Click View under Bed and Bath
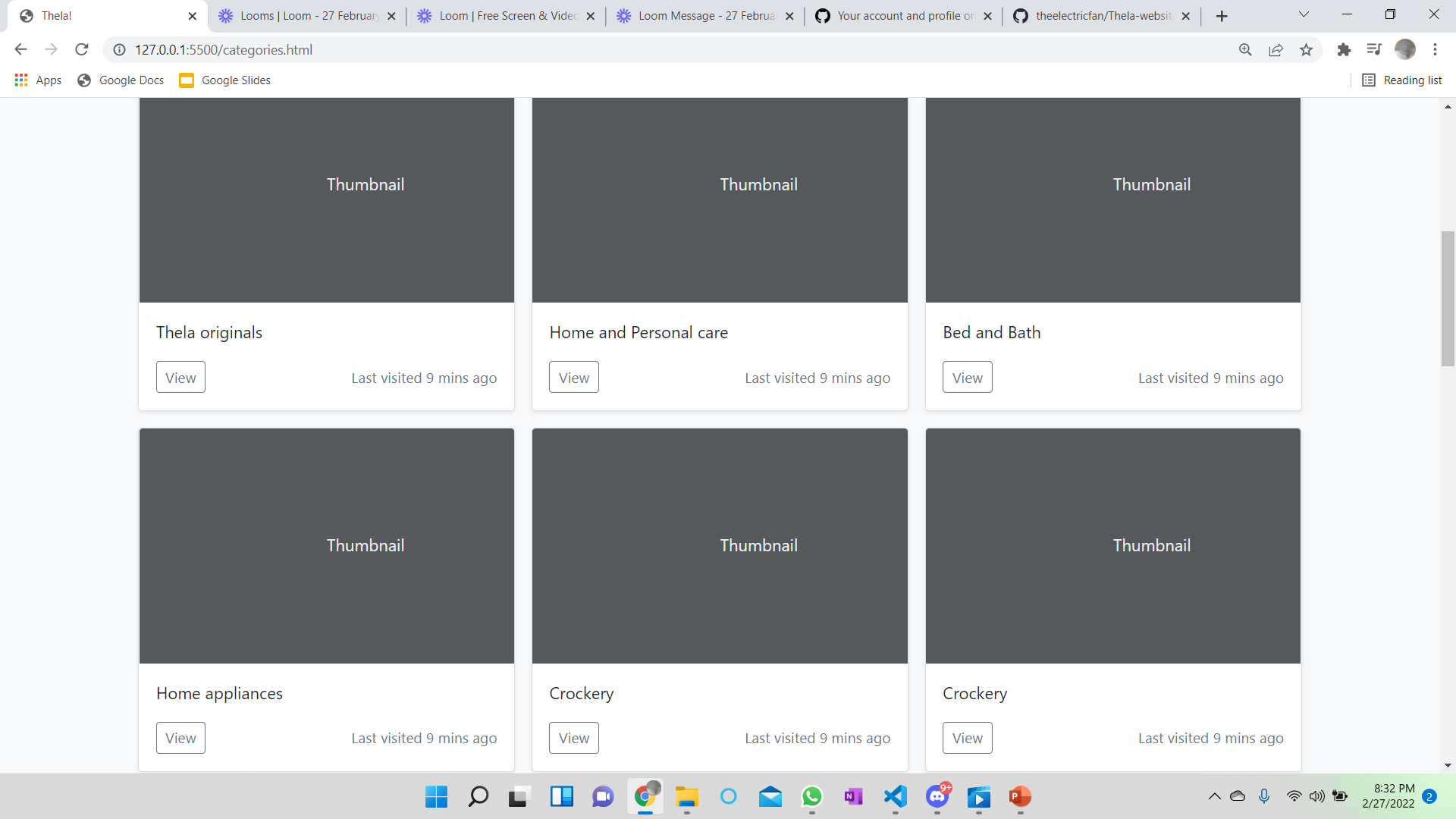Viewport: 1456px width, 819px height. 966,376
